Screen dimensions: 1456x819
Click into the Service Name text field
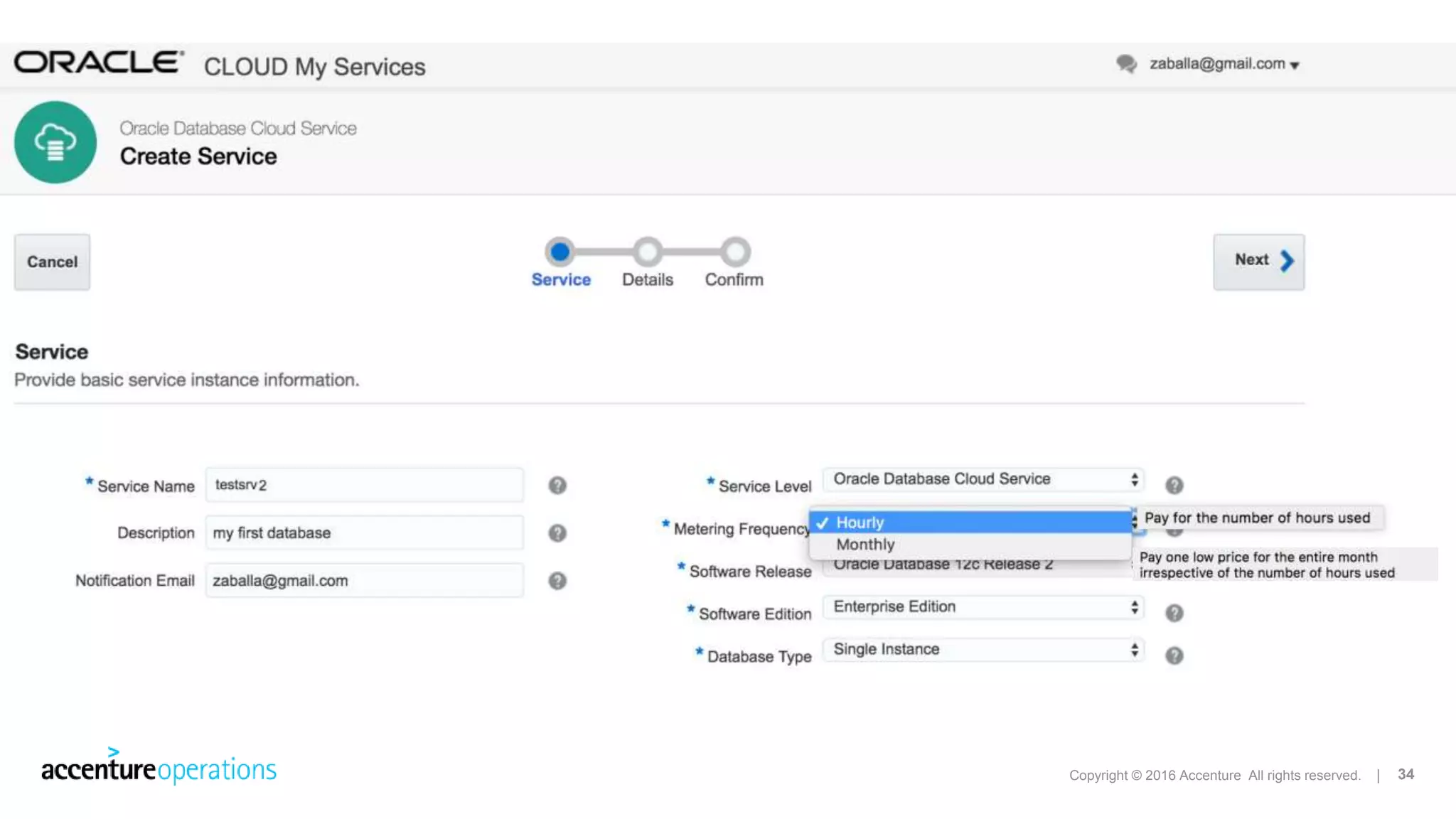tap(364, 485)
